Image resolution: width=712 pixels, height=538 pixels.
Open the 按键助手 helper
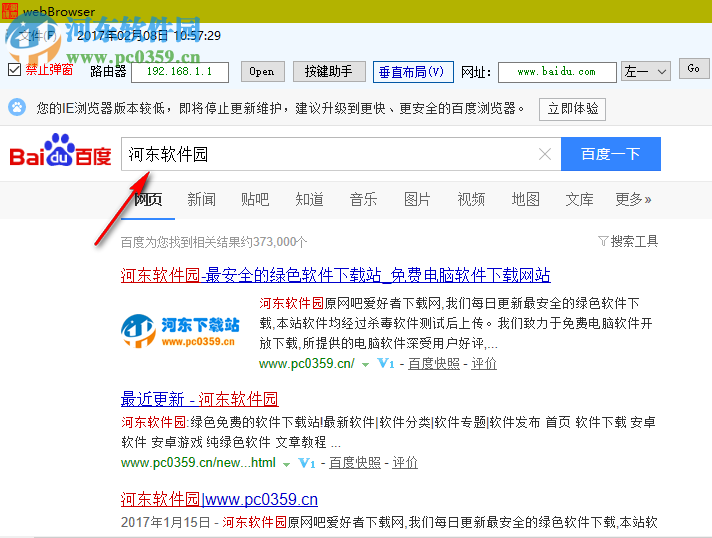tap(329, 72)
